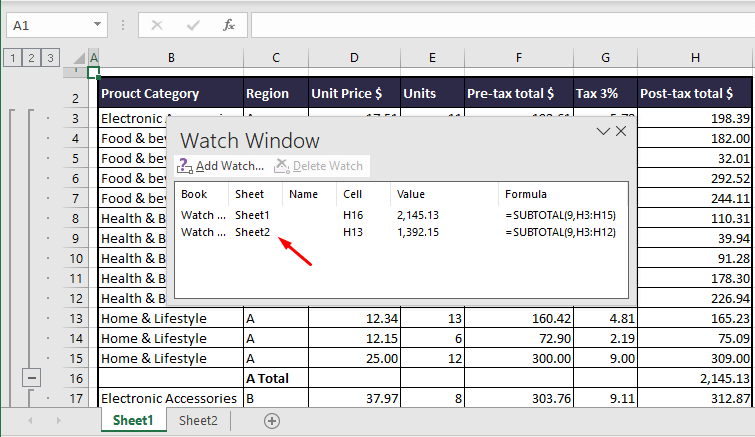Sort watches by Book column header
Screen dimensions: 755x437
(194, 194)
